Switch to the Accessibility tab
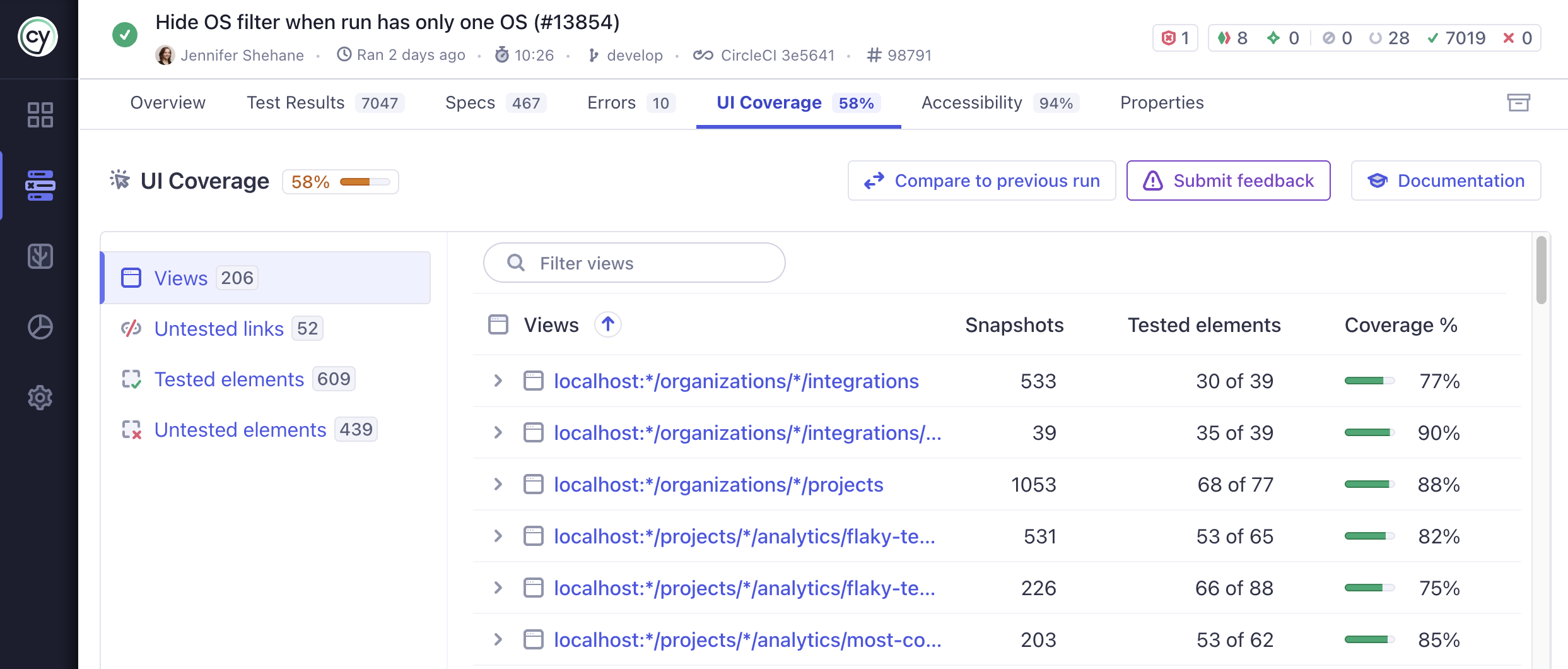 1000,103
